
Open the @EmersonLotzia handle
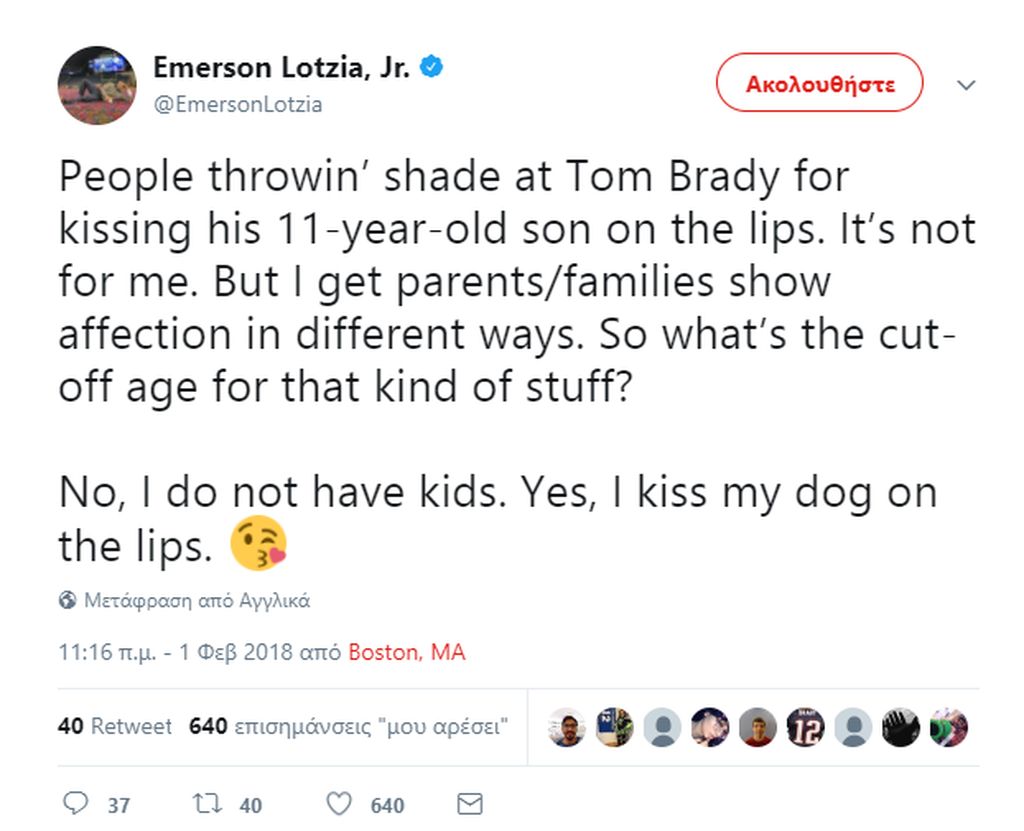(x=238, y=105)
